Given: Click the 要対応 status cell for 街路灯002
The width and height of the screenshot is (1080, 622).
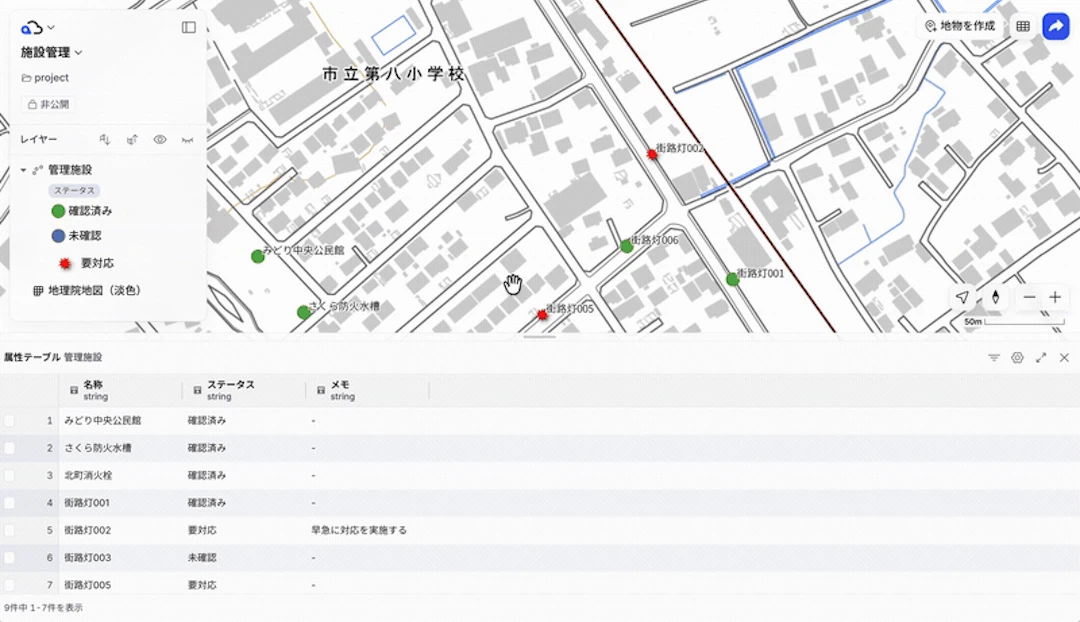Looking at the screenshot, I should tap(244, 530).
